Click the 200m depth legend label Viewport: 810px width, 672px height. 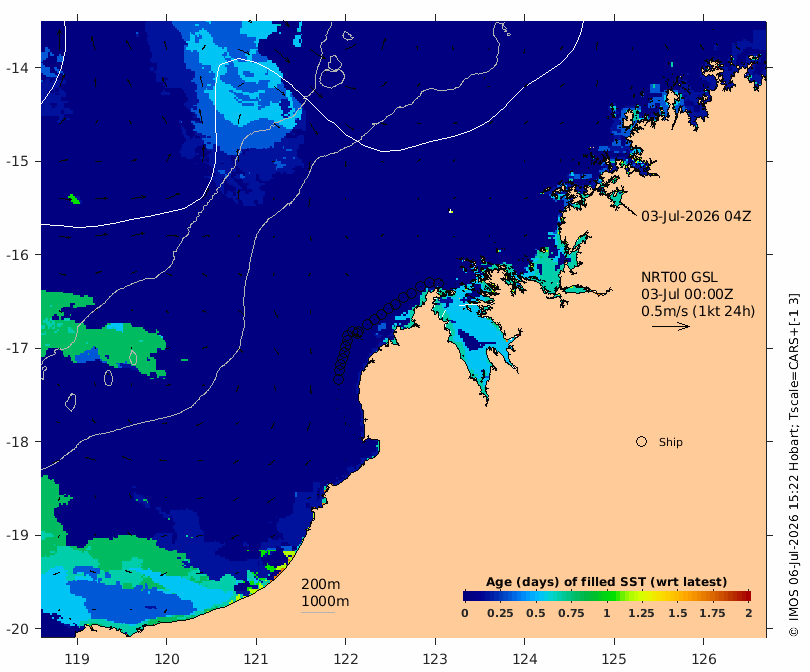(x=320, y=584)
